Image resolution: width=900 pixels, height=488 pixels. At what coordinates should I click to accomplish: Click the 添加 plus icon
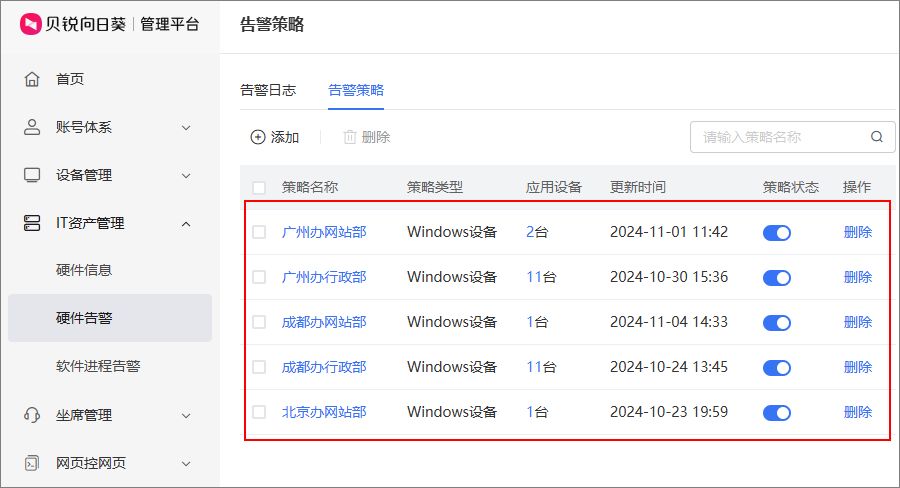[258, 137]
